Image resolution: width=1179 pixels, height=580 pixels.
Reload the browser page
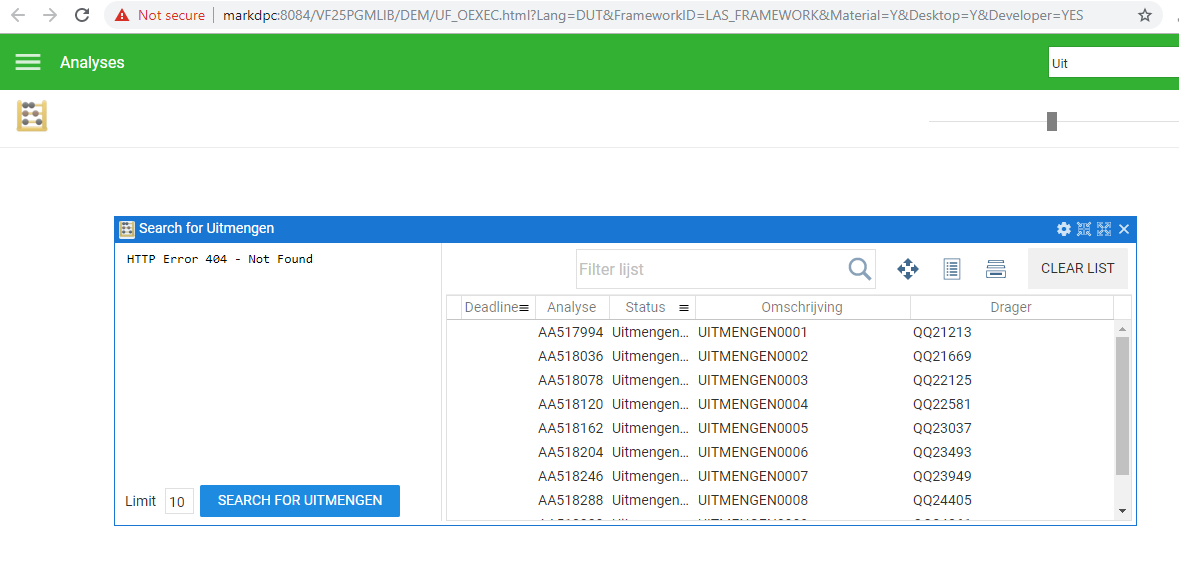(x=83, y=15)
